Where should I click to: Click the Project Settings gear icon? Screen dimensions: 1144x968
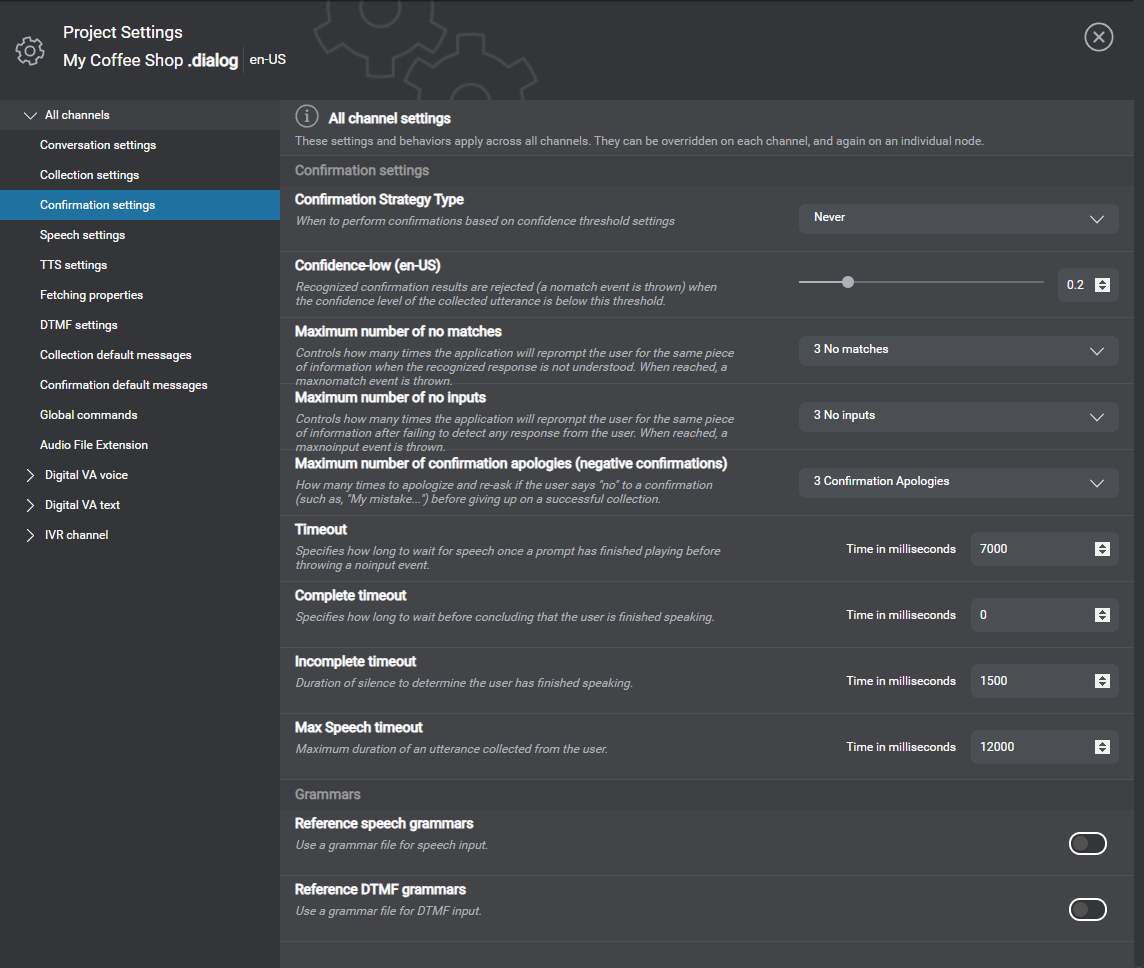tap(30, 49)
